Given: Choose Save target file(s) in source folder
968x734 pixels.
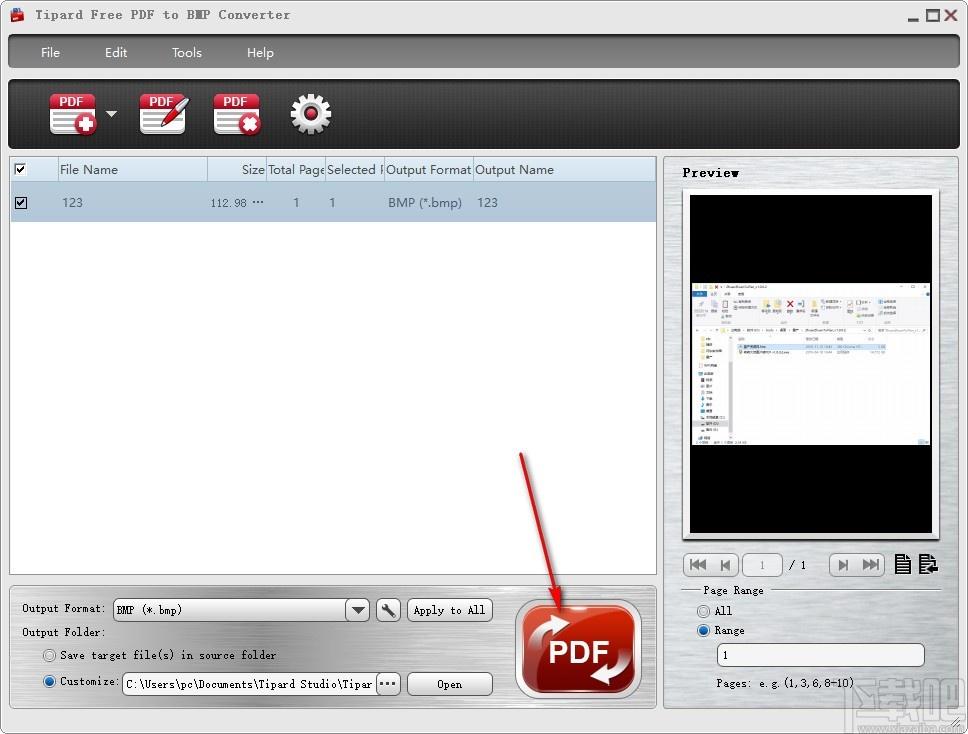Looking at the screenshot, I should click(x=49, y=655).
